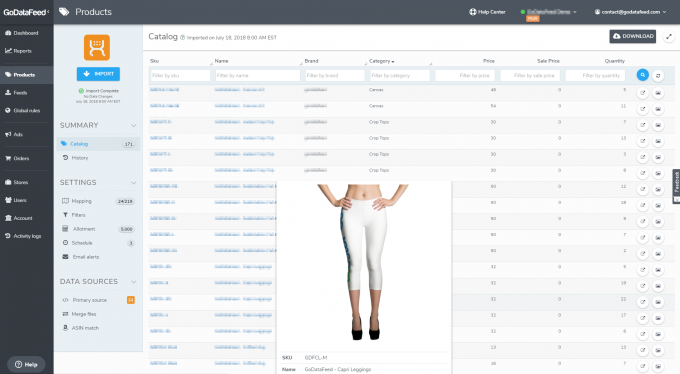Go to Feeds in the sidebar
Viewport: 680px width, 374px height.
16,92
